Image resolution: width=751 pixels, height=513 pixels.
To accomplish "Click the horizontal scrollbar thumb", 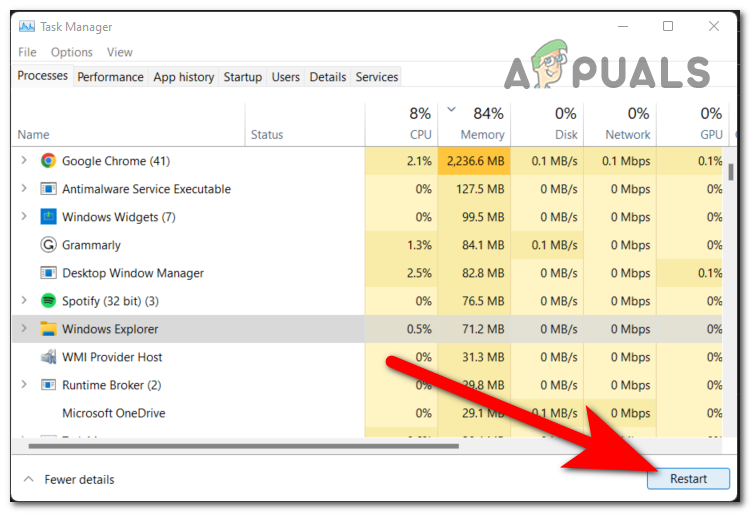I will [x=243, y=446].
